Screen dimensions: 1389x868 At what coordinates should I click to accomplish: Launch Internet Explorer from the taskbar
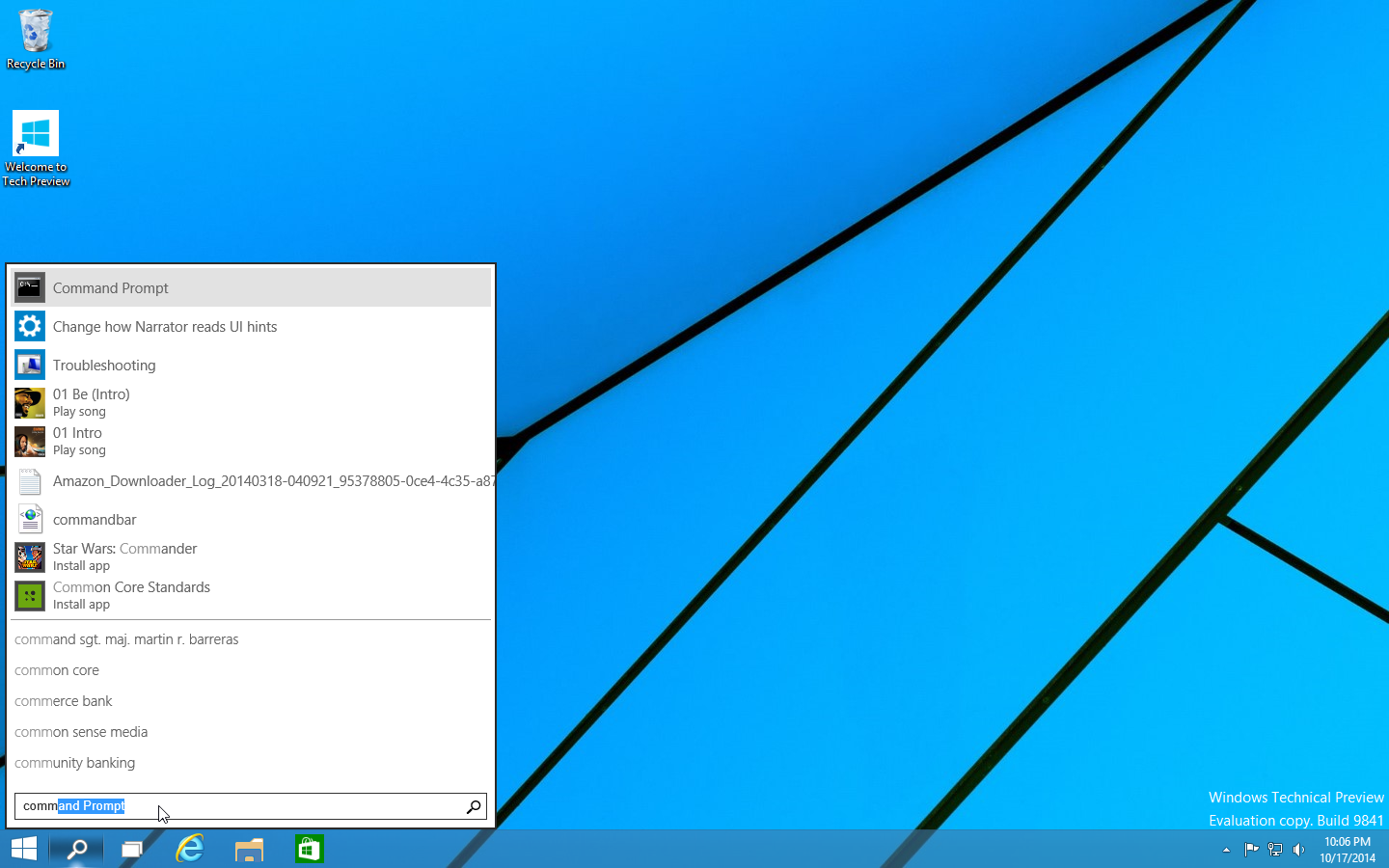point(190,849)
